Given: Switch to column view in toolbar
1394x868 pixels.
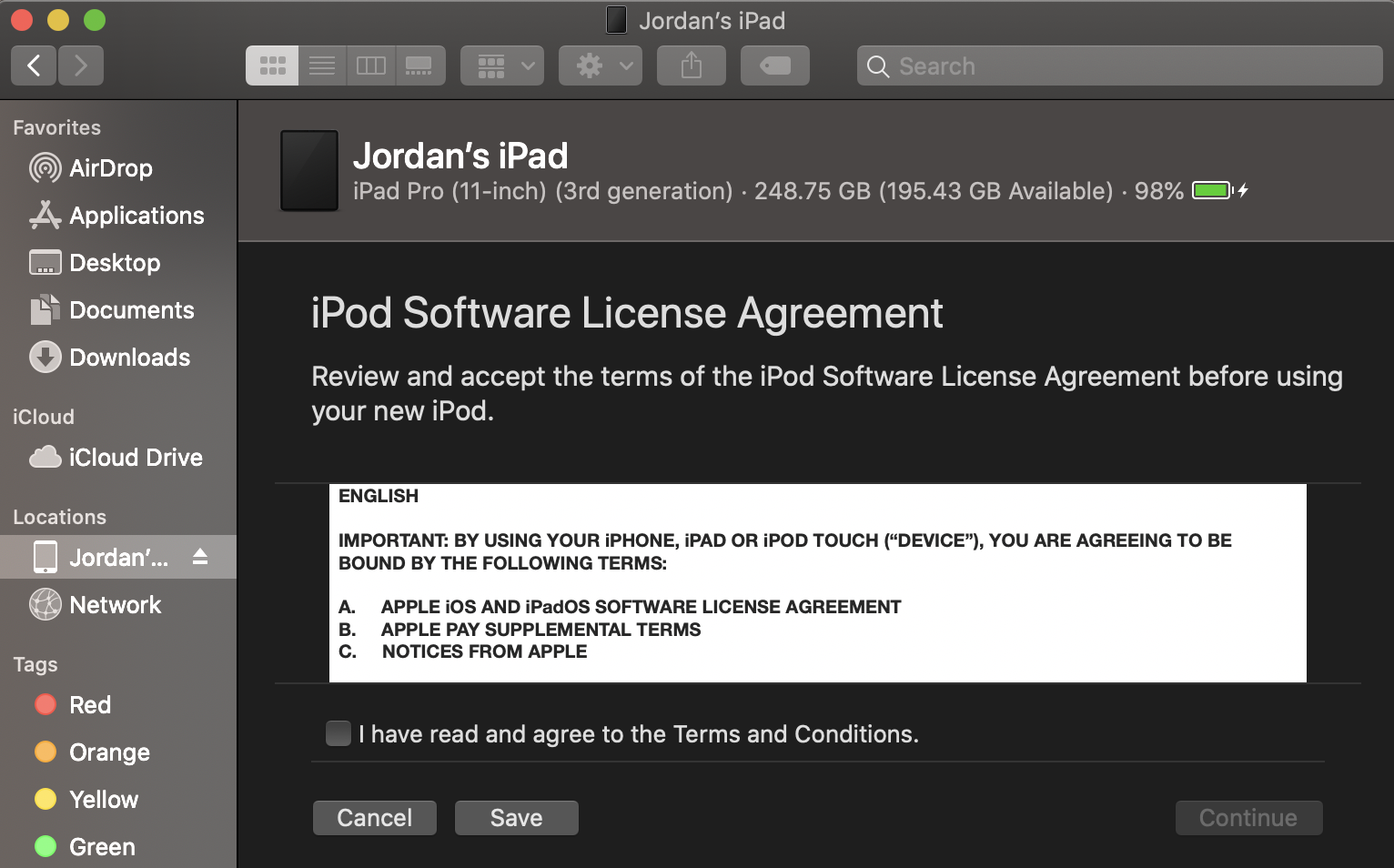Looking at the screenshot, I should click(371, 66).
